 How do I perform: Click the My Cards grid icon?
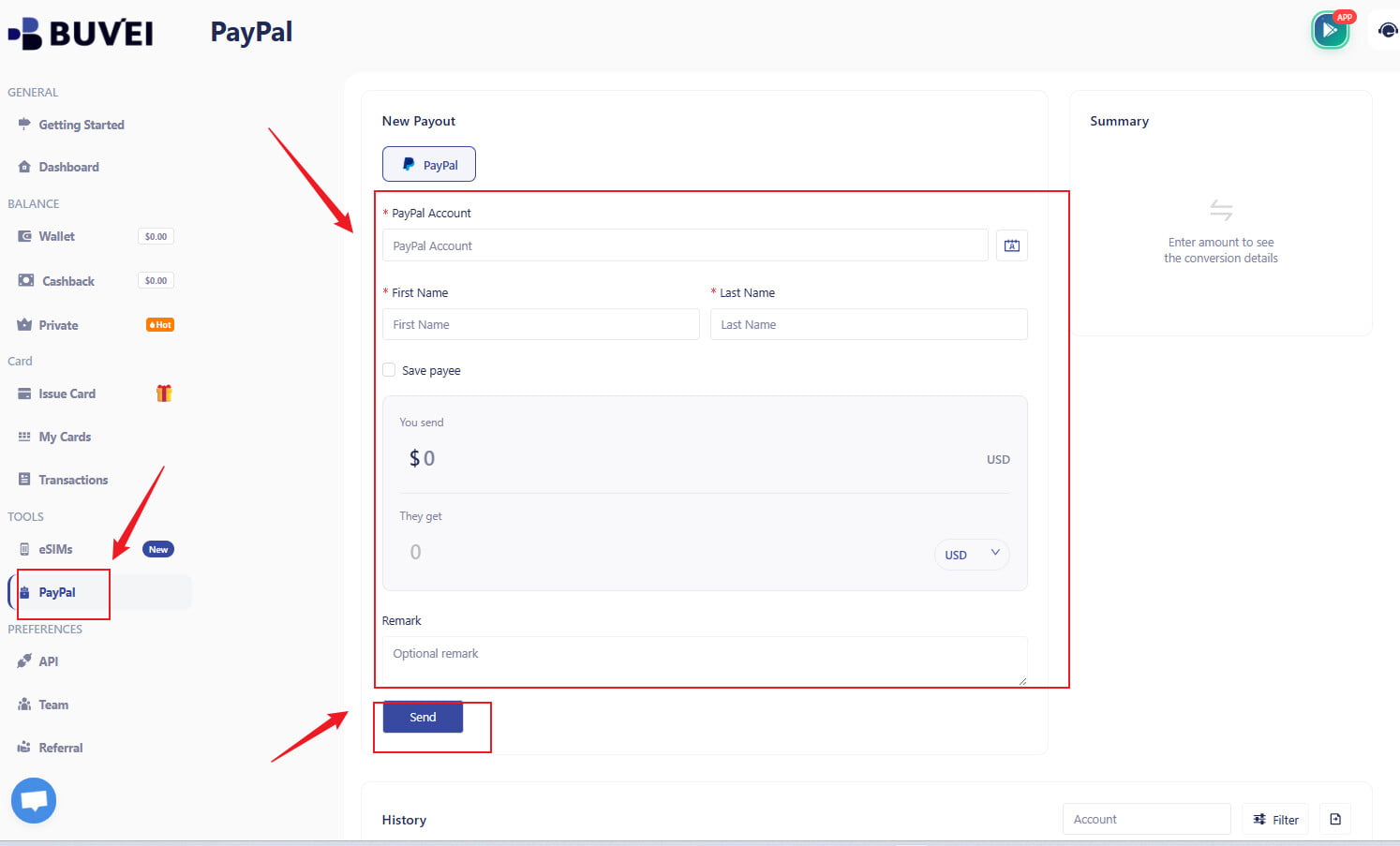point(24,437)
